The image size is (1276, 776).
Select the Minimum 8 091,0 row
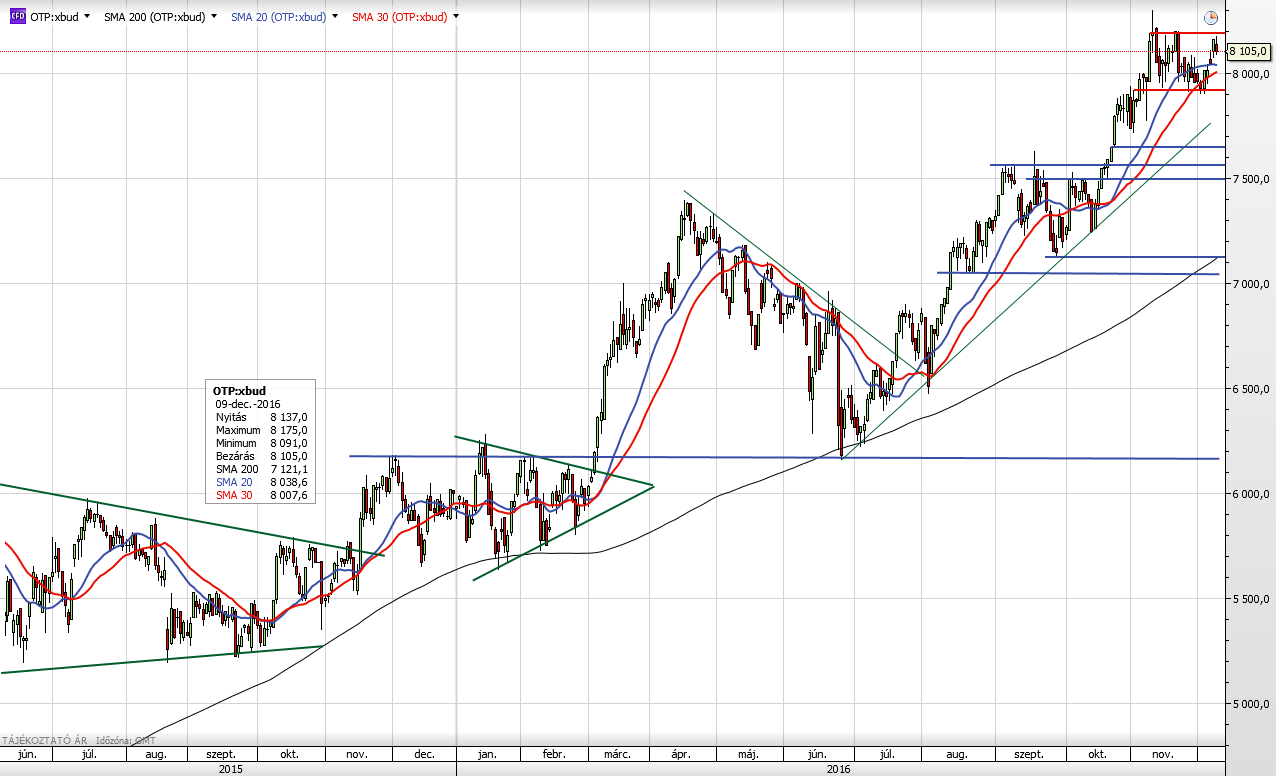point(261,443)
